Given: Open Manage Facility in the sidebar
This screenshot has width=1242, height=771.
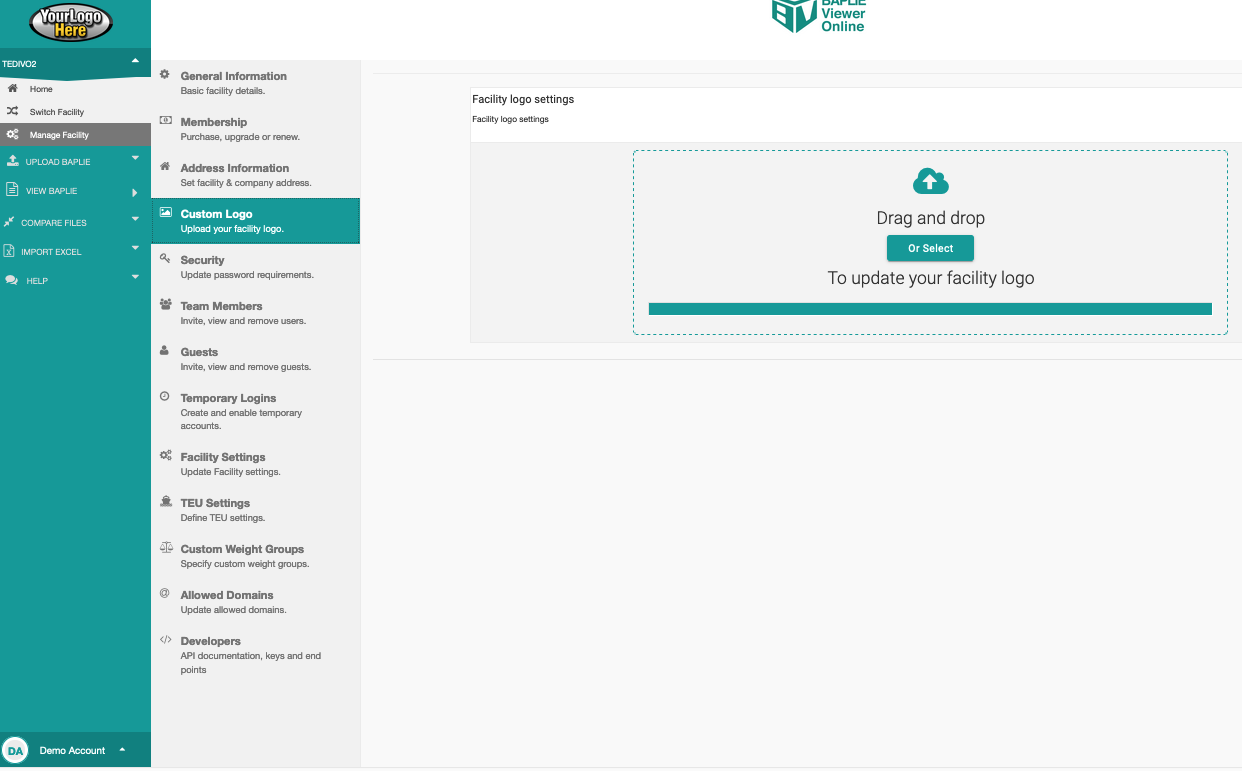Looking at the screenshot, I should click(59, 135).
